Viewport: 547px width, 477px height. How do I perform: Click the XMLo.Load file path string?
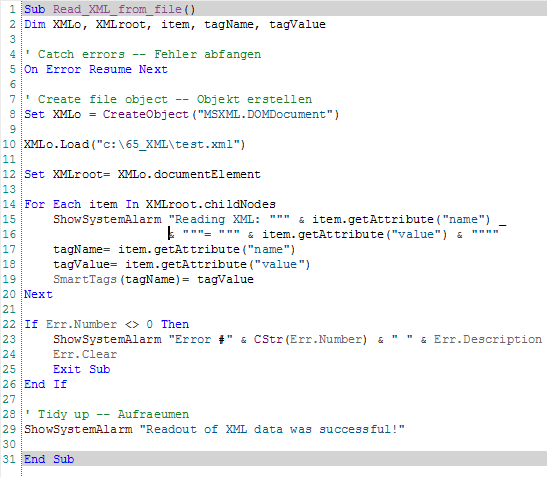(x=168, y=144)
